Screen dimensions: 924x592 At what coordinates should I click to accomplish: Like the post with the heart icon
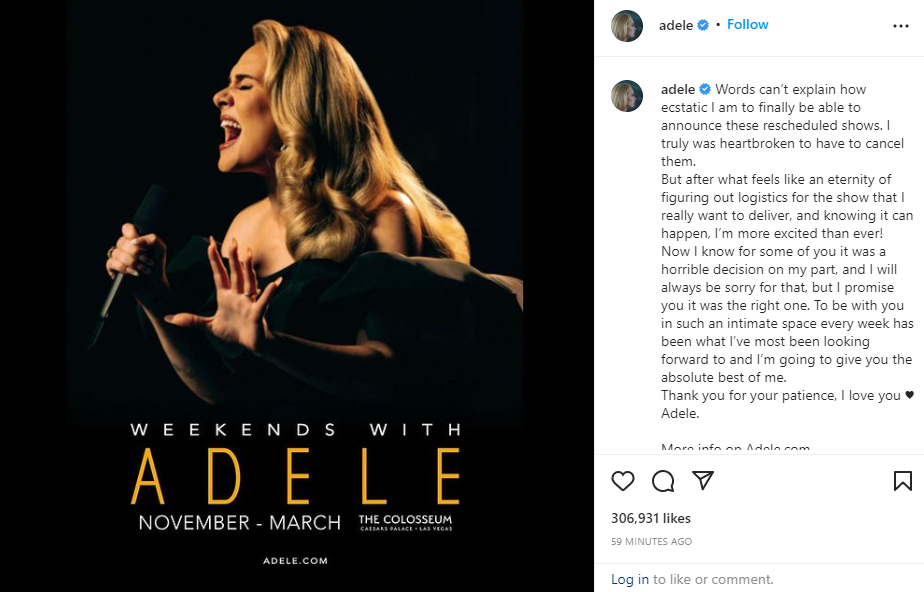point(623,481)
